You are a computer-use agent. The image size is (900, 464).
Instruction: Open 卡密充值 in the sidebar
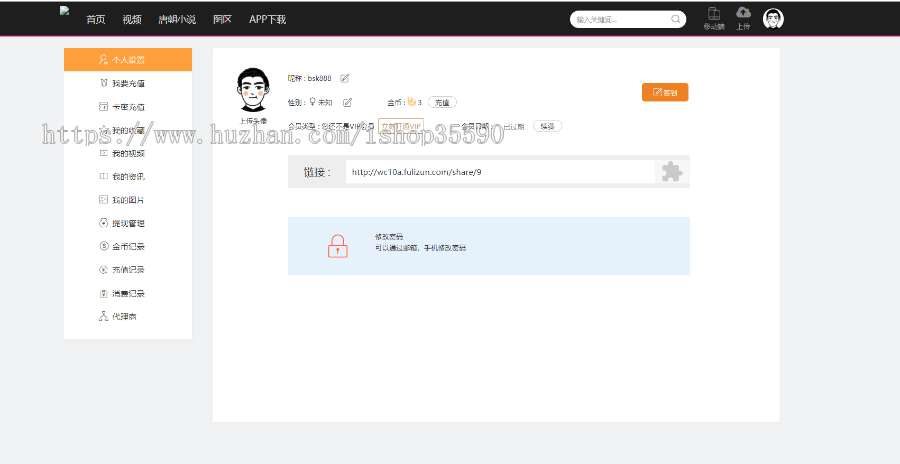tap(127, 107)
